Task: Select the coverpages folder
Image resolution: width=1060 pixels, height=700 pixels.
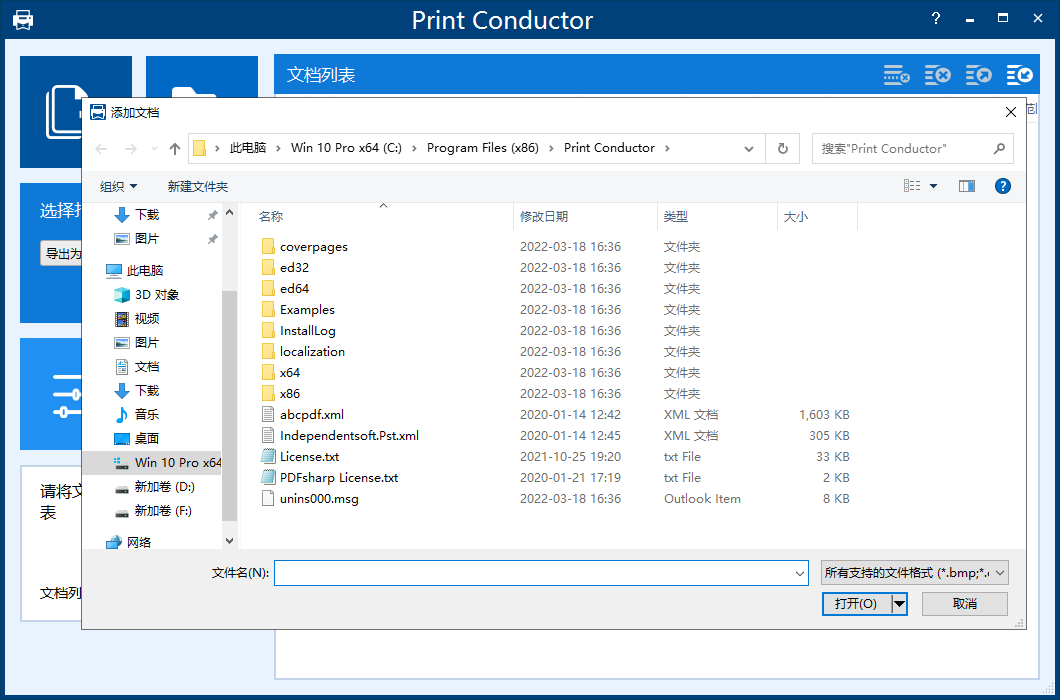Action: click(313, 246)
